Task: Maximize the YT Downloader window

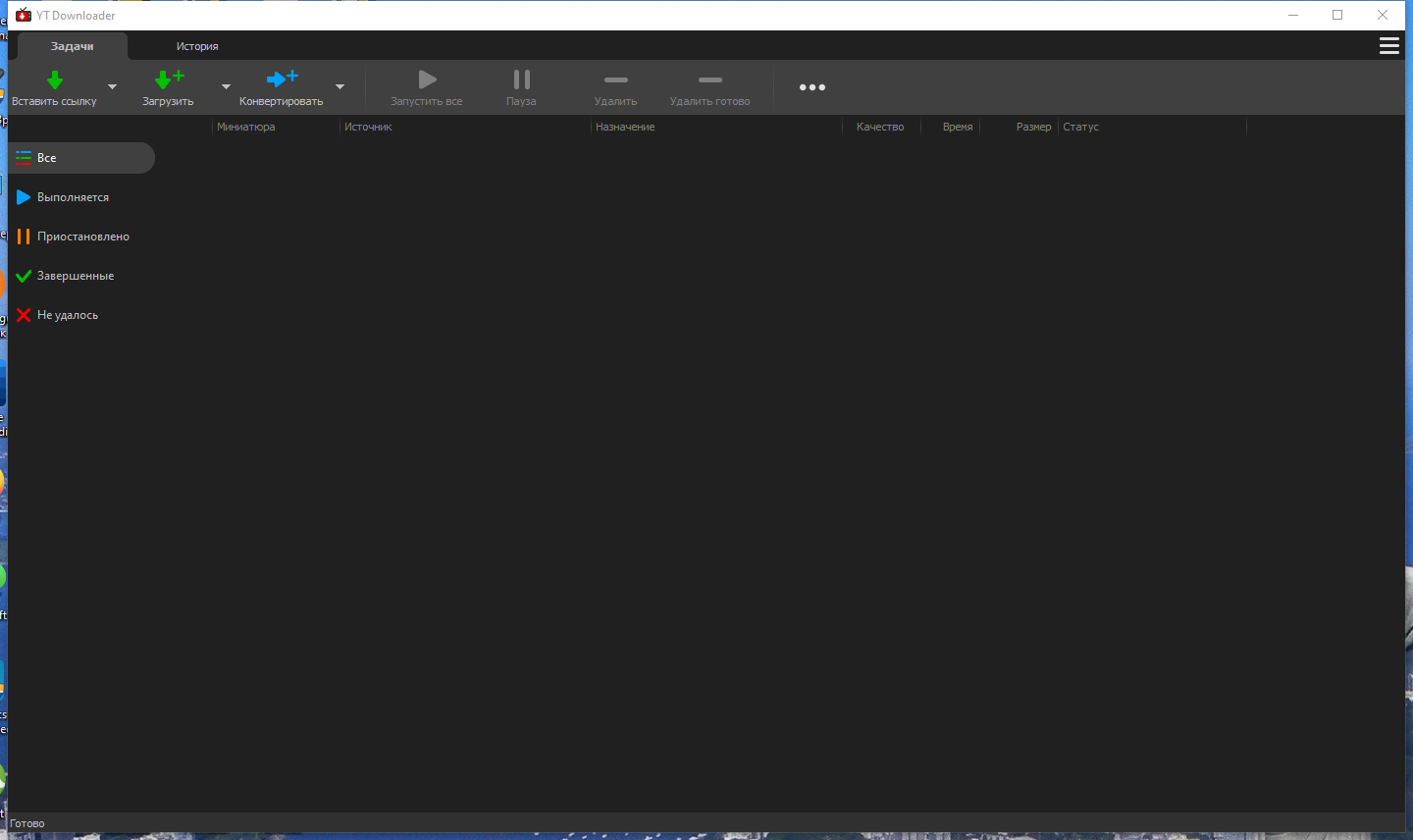Action: coord(1337,15)
